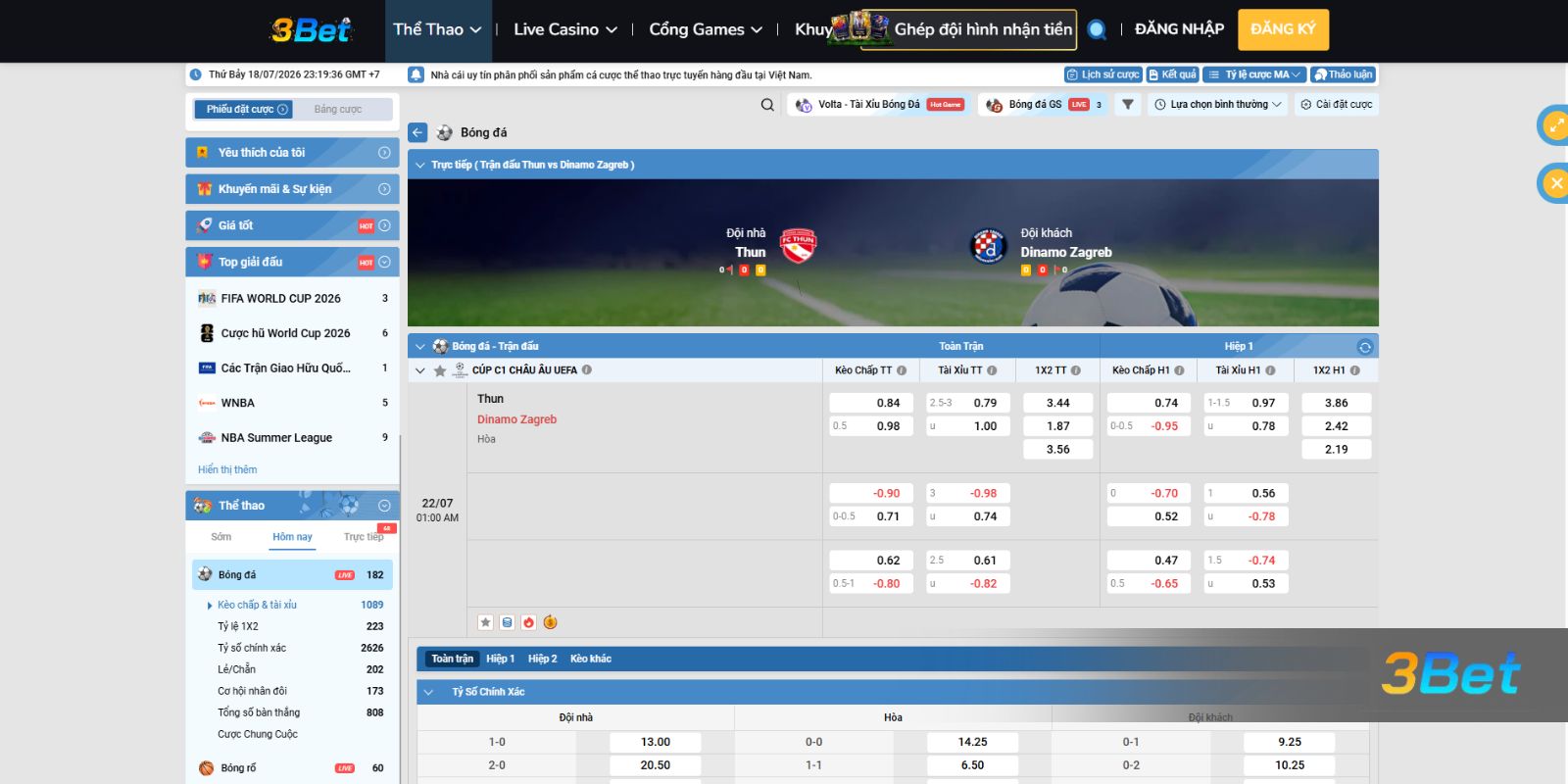1568x784 pixels.
Task: Click the red flame icon under the match
Action: click(x=528, y=622)
